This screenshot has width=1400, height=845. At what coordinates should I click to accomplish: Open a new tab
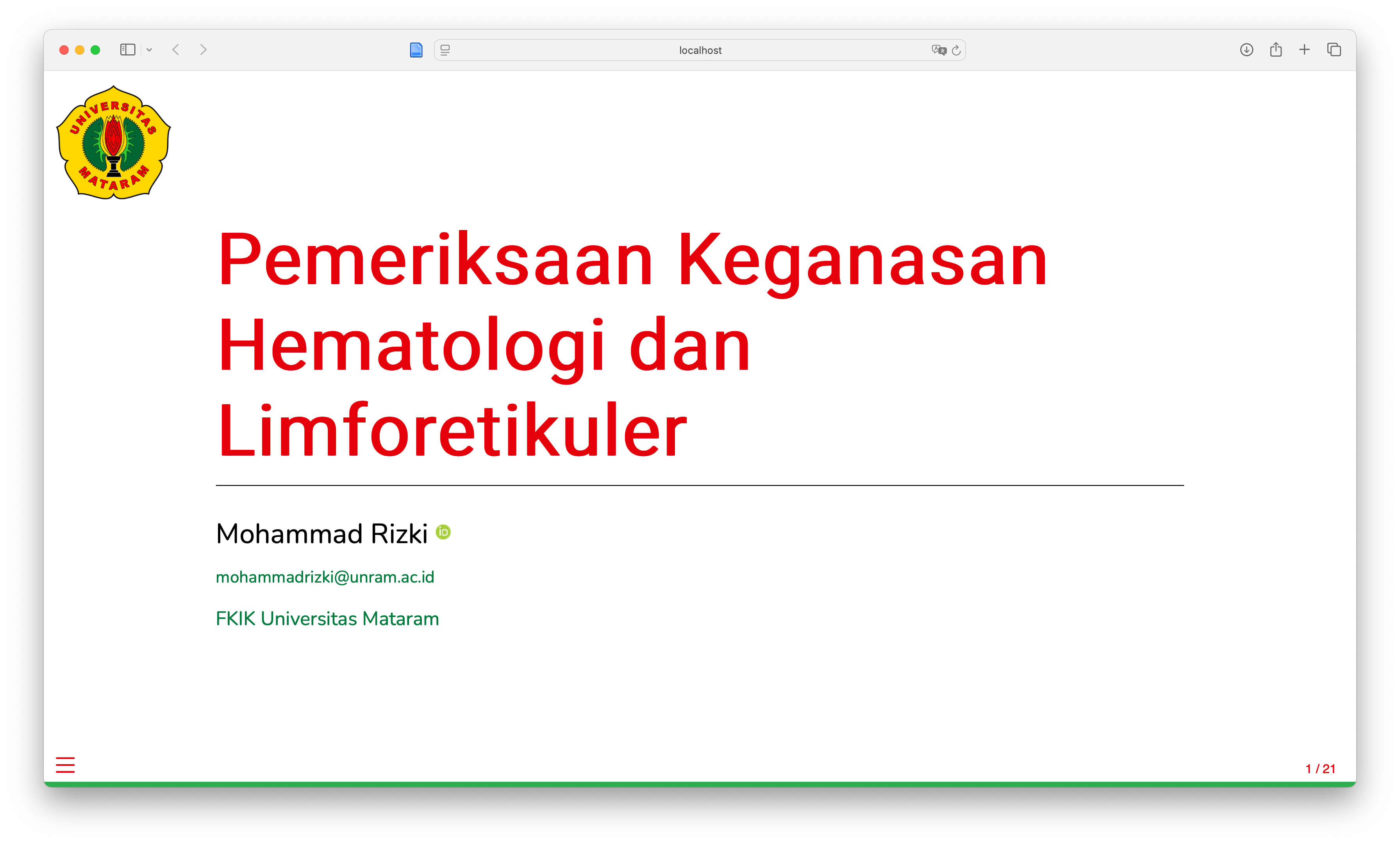pyautogui.click(x=1305, y=50)
